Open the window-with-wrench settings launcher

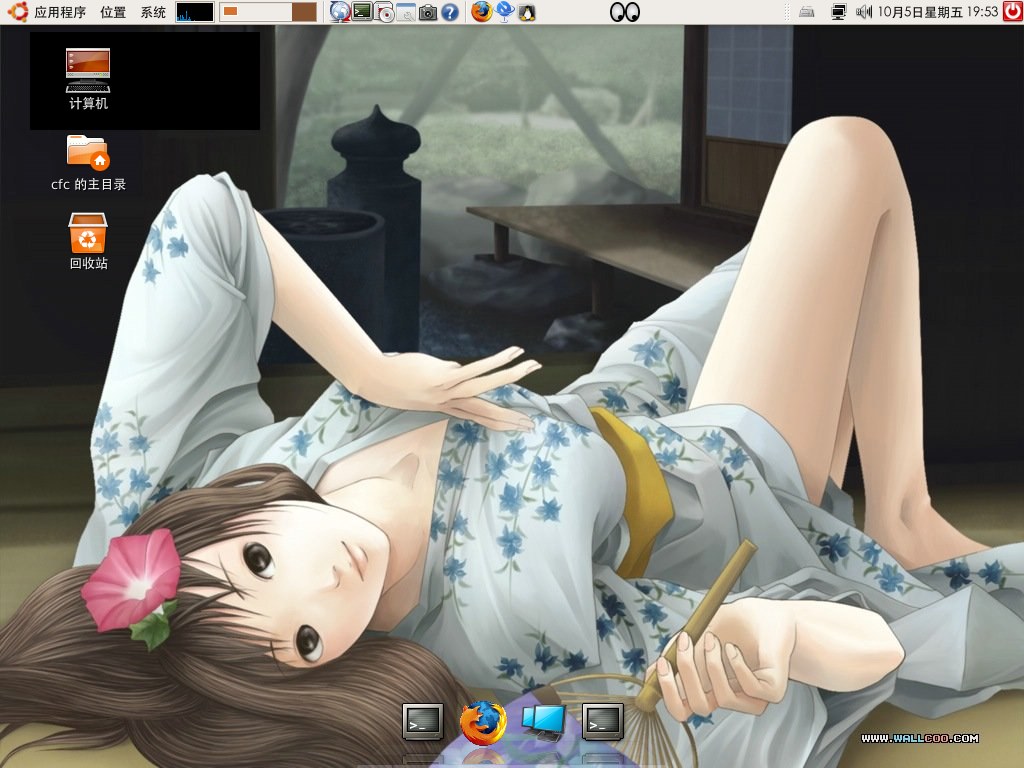pos(406,12)
